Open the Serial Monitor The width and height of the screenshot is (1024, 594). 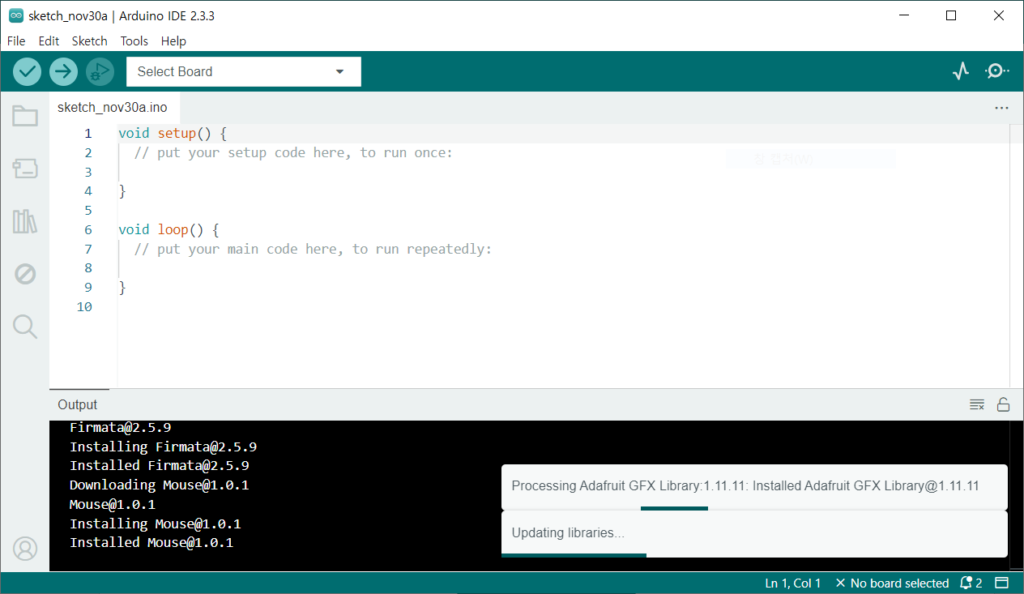tap(997, 71)
